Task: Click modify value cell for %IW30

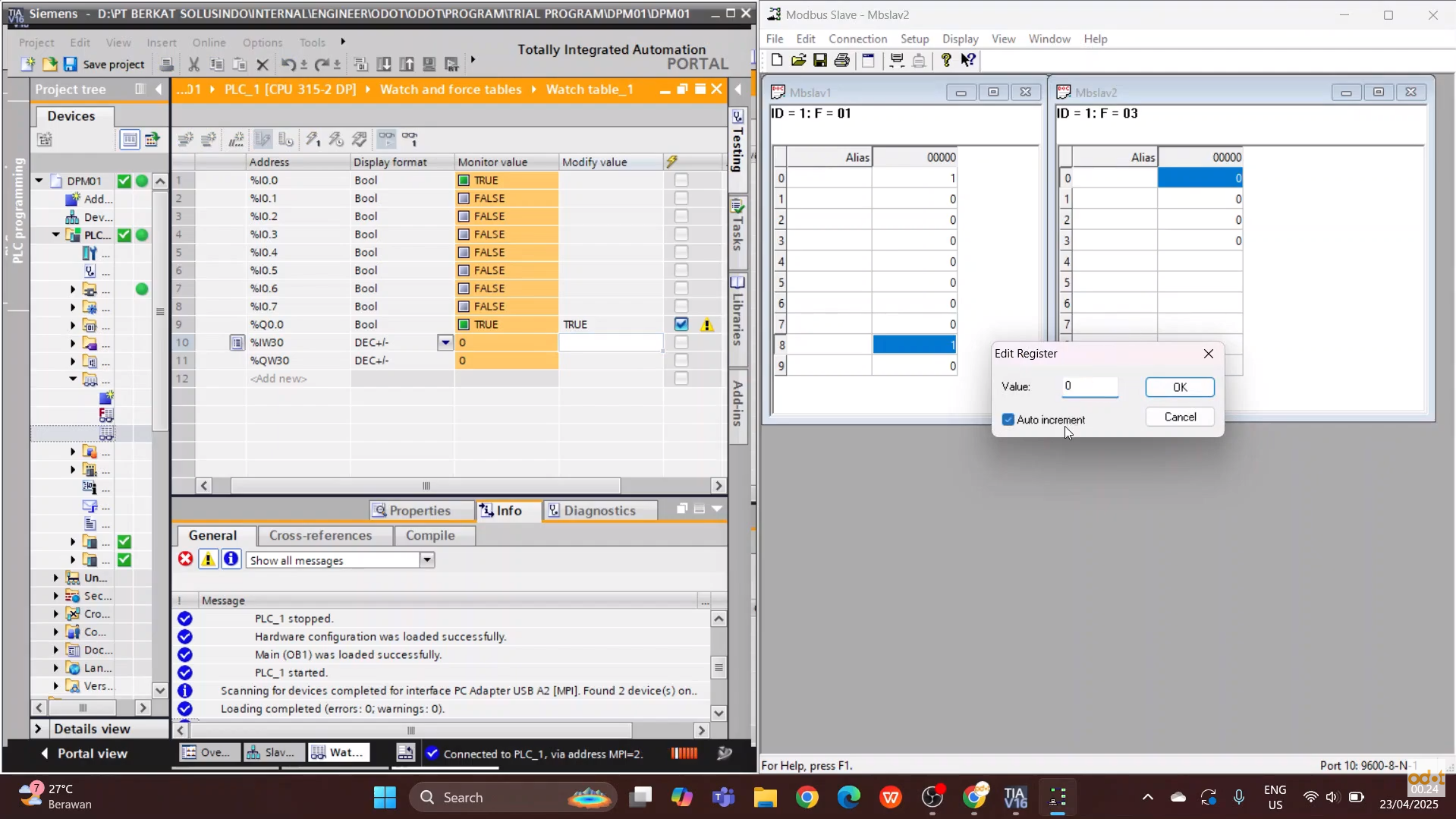Action: (611, 342)
